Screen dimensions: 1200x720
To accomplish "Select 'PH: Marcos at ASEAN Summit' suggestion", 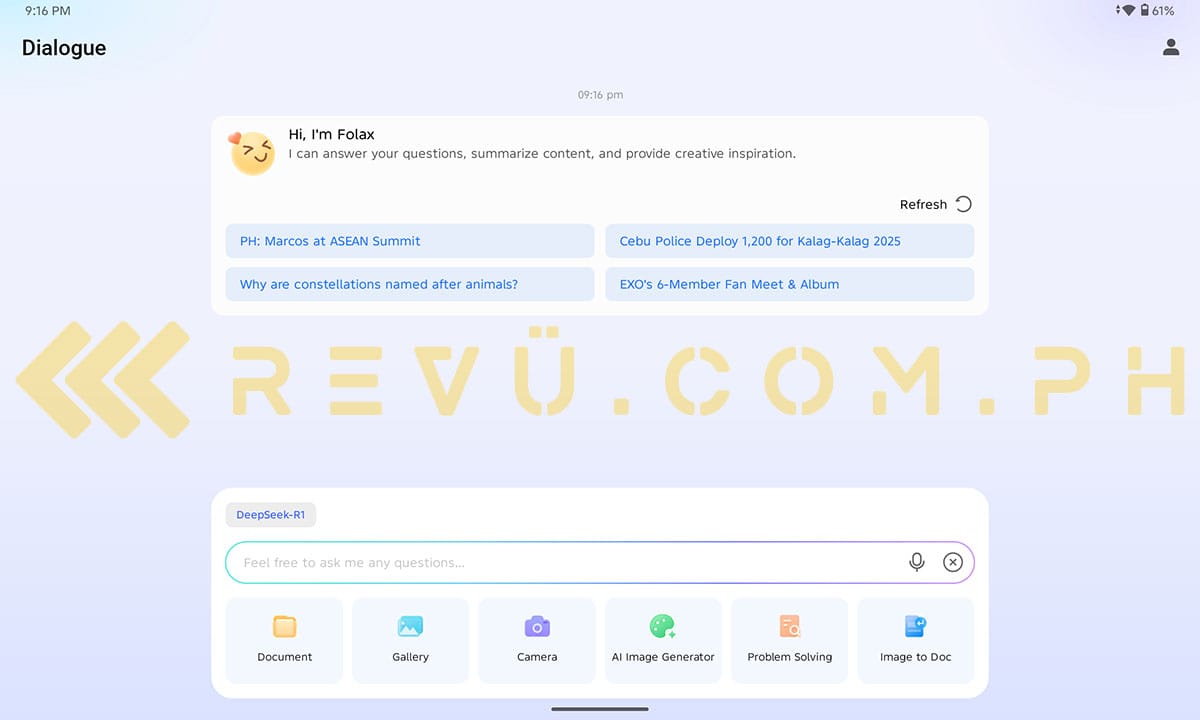I will [410, 241].
